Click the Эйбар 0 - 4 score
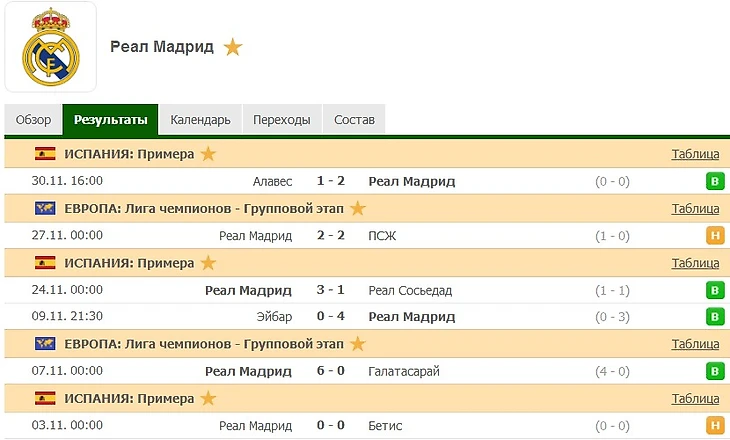 pyautogui.click(x=330, y=317)
